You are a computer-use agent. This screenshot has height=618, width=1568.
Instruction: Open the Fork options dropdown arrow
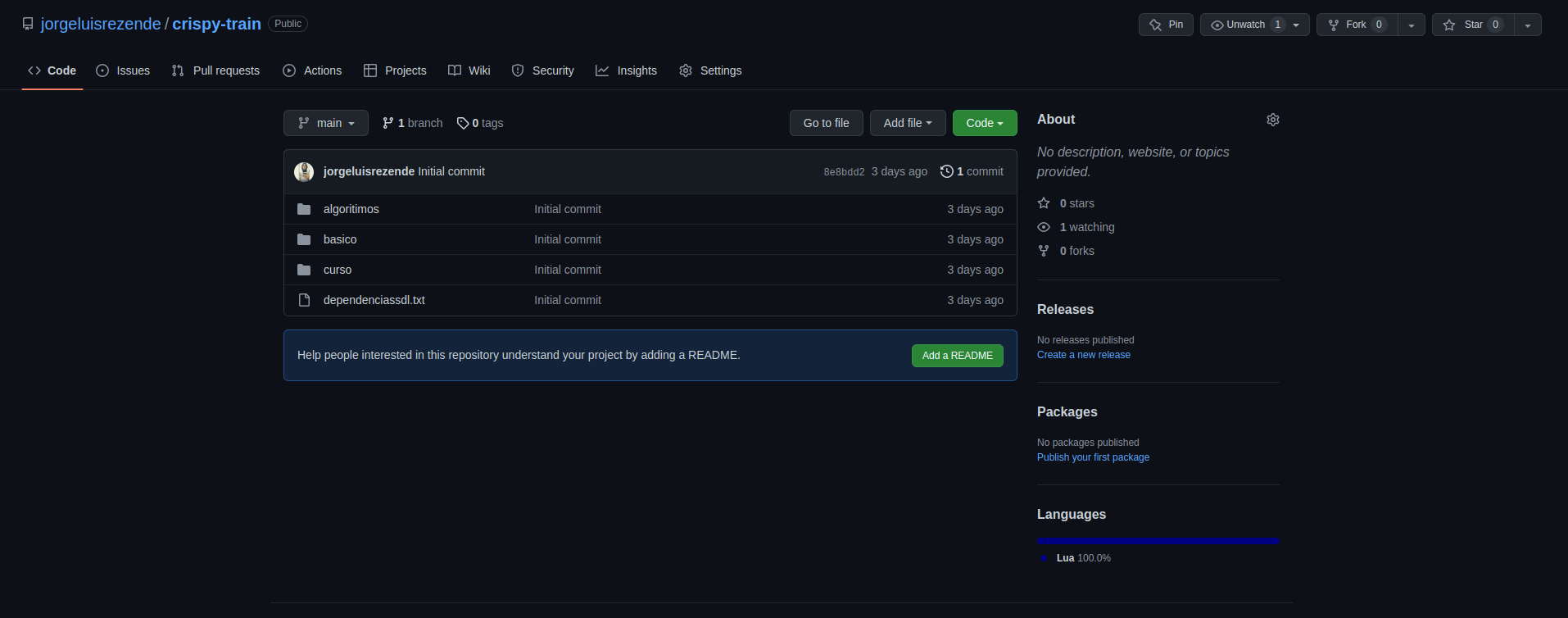pos(1411,25)
